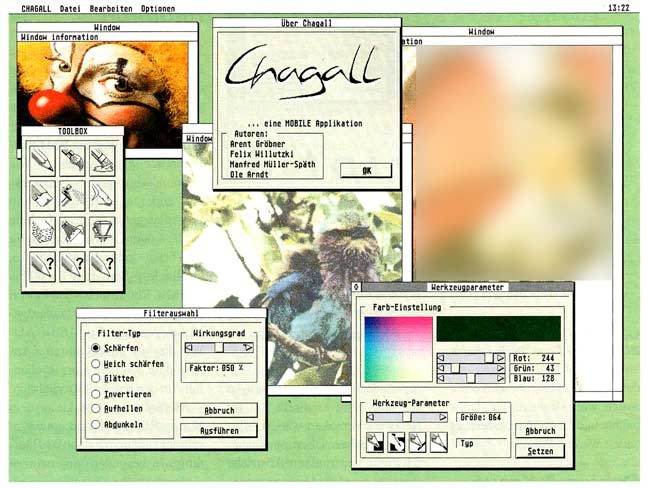Open the Optionen menu
The image size is (650, 488).
[157, 8]
